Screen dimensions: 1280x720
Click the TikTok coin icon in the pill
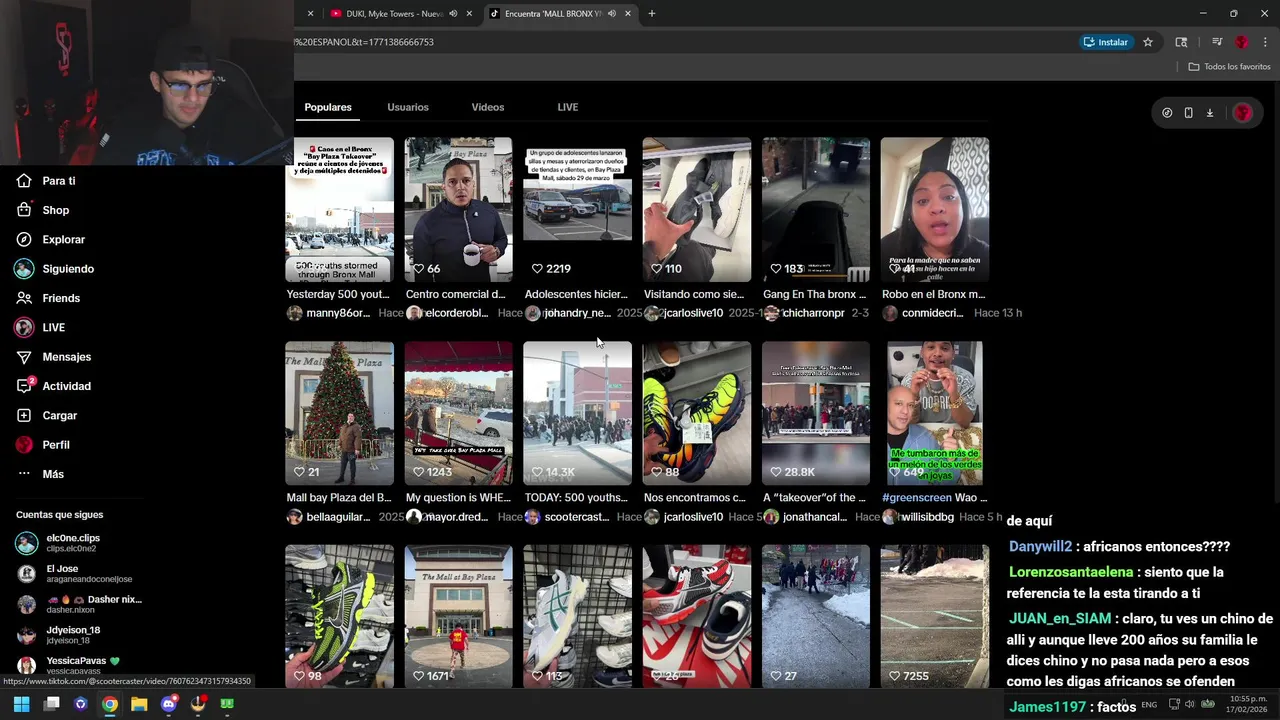pos(1167,113)
